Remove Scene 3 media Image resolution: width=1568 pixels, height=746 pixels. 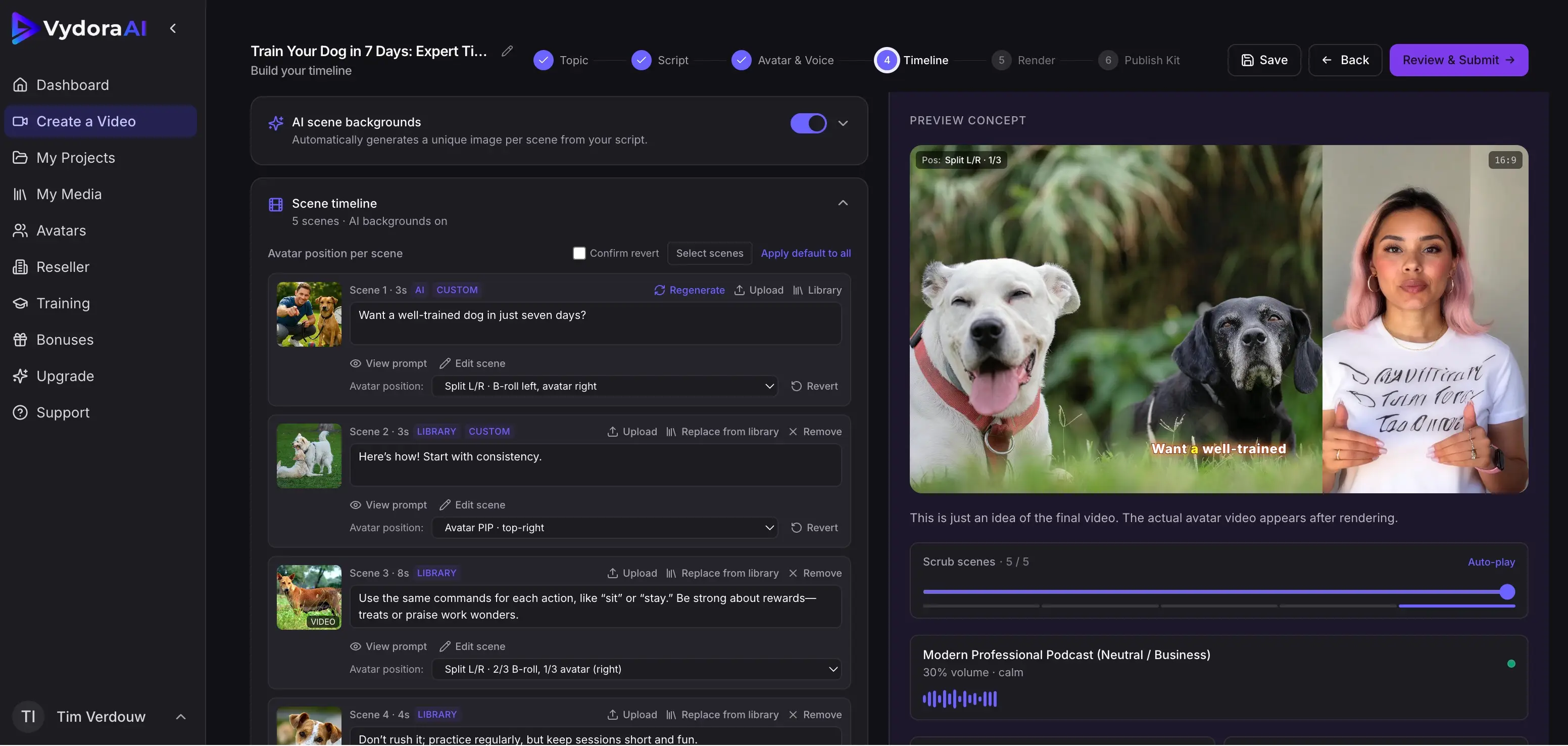coord(815,574)
